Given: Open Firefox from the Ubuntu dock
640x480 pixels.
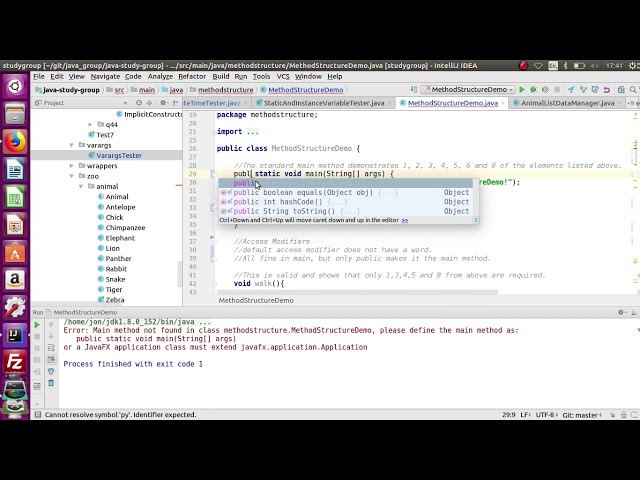Looking at the screenshot, I should pos(15,142).
